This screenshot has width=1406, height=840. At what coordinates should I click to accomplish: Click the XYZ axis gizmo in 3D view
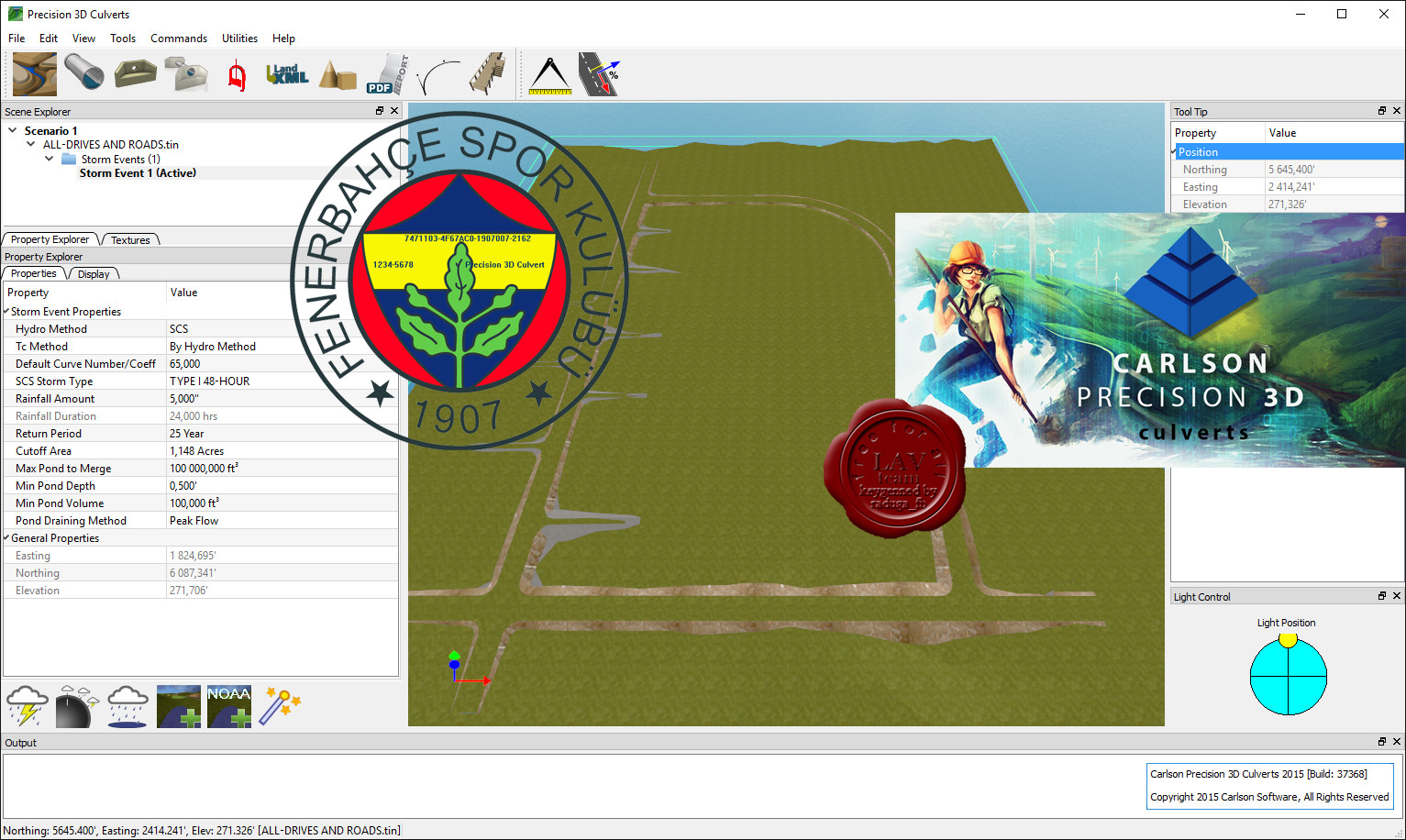click(x=469, y=669)
